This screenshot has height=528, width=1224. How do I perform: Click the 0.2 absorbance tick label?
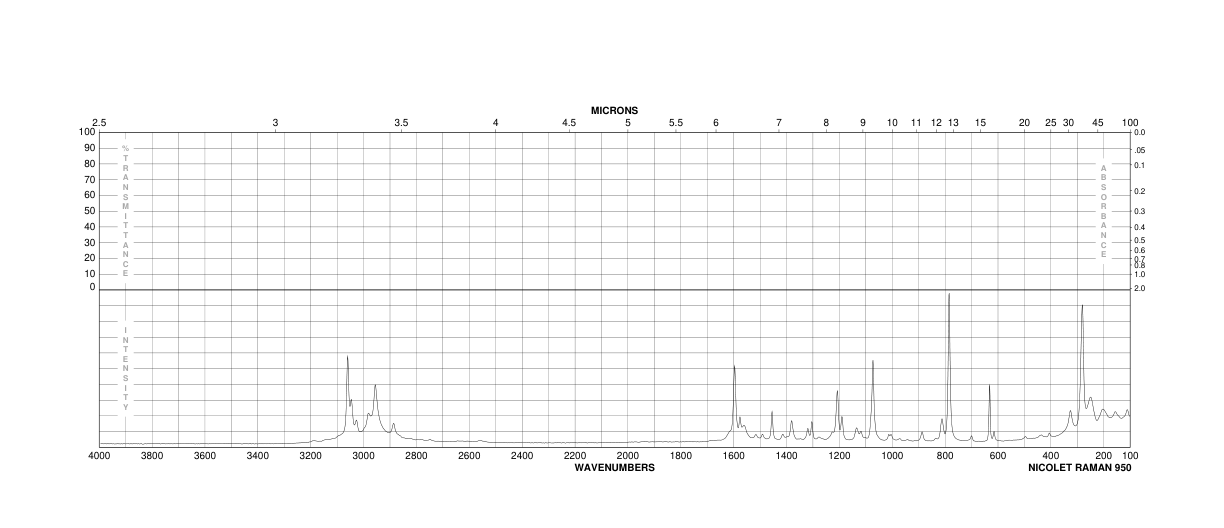(x=1140, y=191)
